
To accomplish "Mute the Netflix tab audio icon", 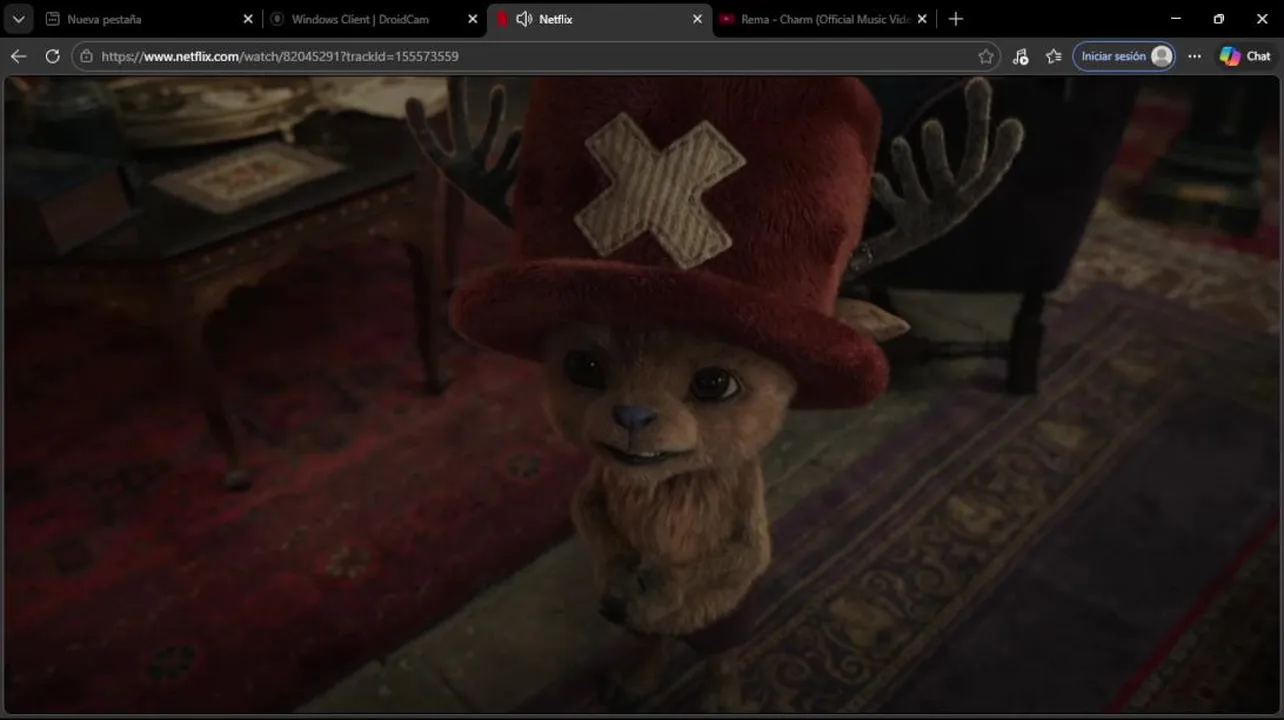I will (x=524, y=19).
